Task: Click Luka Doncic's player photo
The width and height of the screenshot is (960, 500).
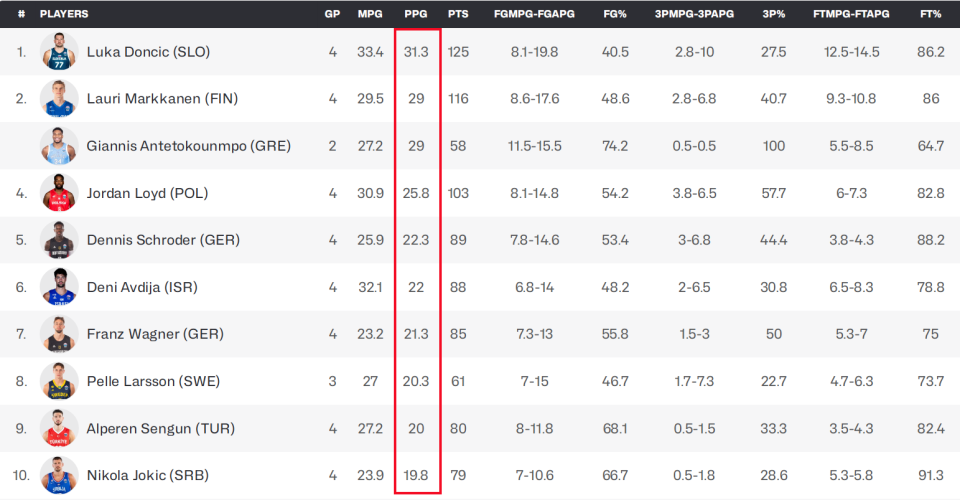Action: click(59, 51)
